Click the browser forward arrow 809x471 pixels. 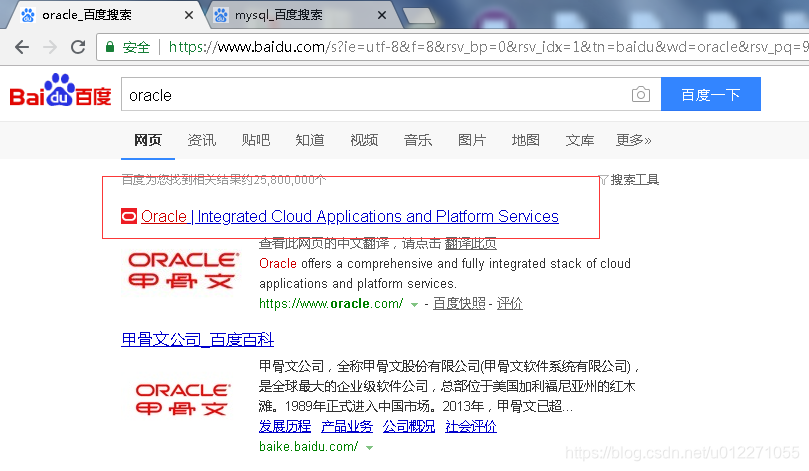point(50,47)
